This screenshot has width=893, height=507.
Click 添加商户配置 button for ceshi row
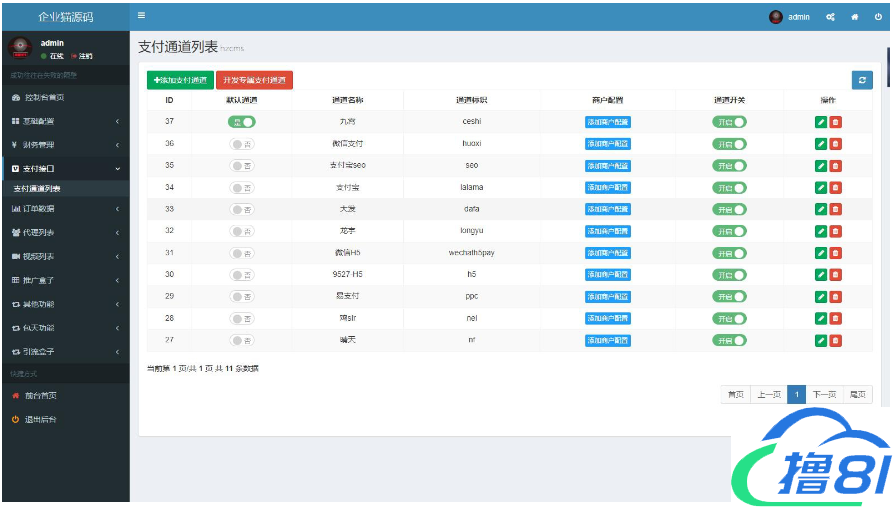tap(608, 122)
